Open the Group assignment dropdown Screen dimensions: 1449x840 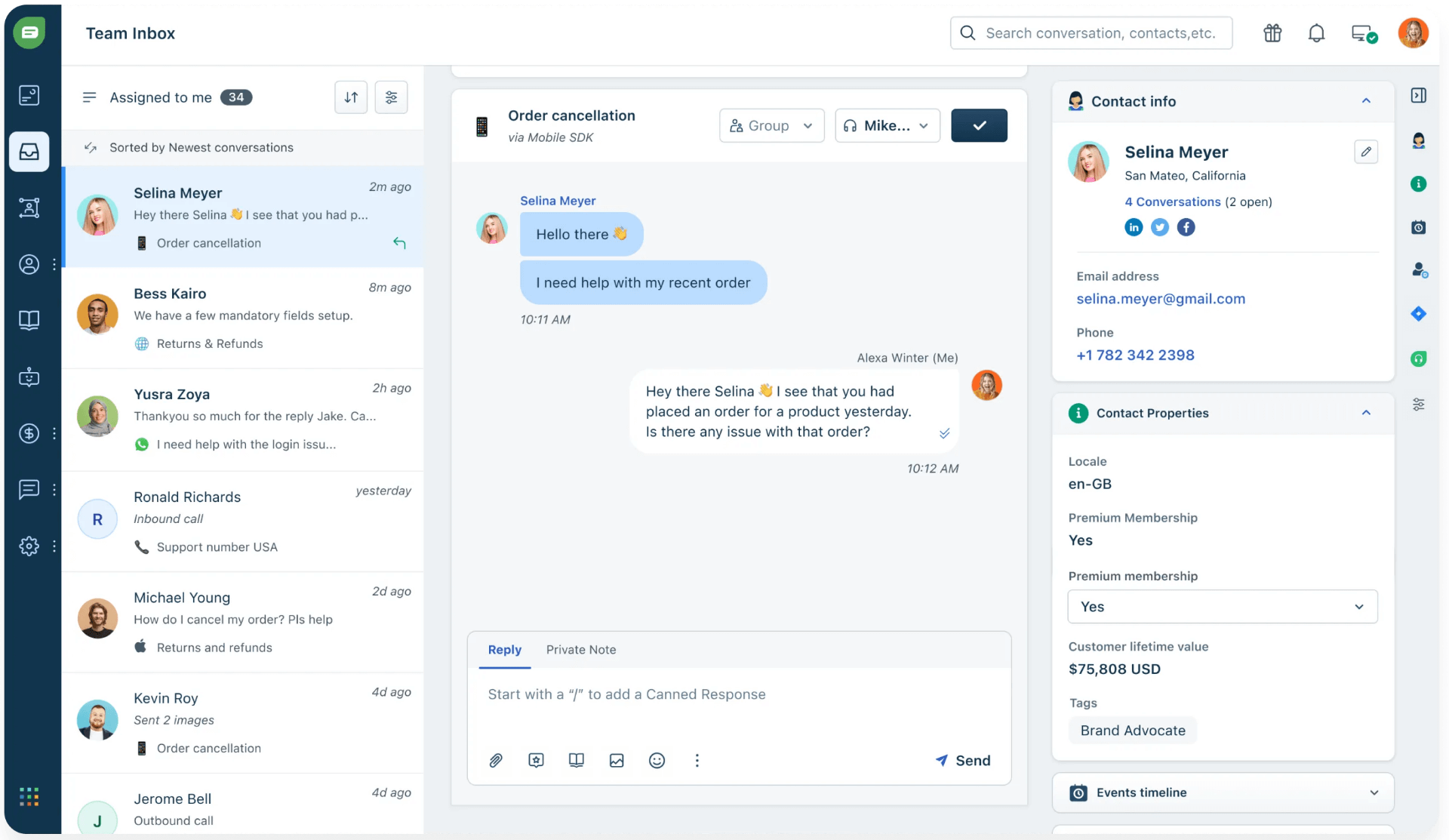point(771,125)
